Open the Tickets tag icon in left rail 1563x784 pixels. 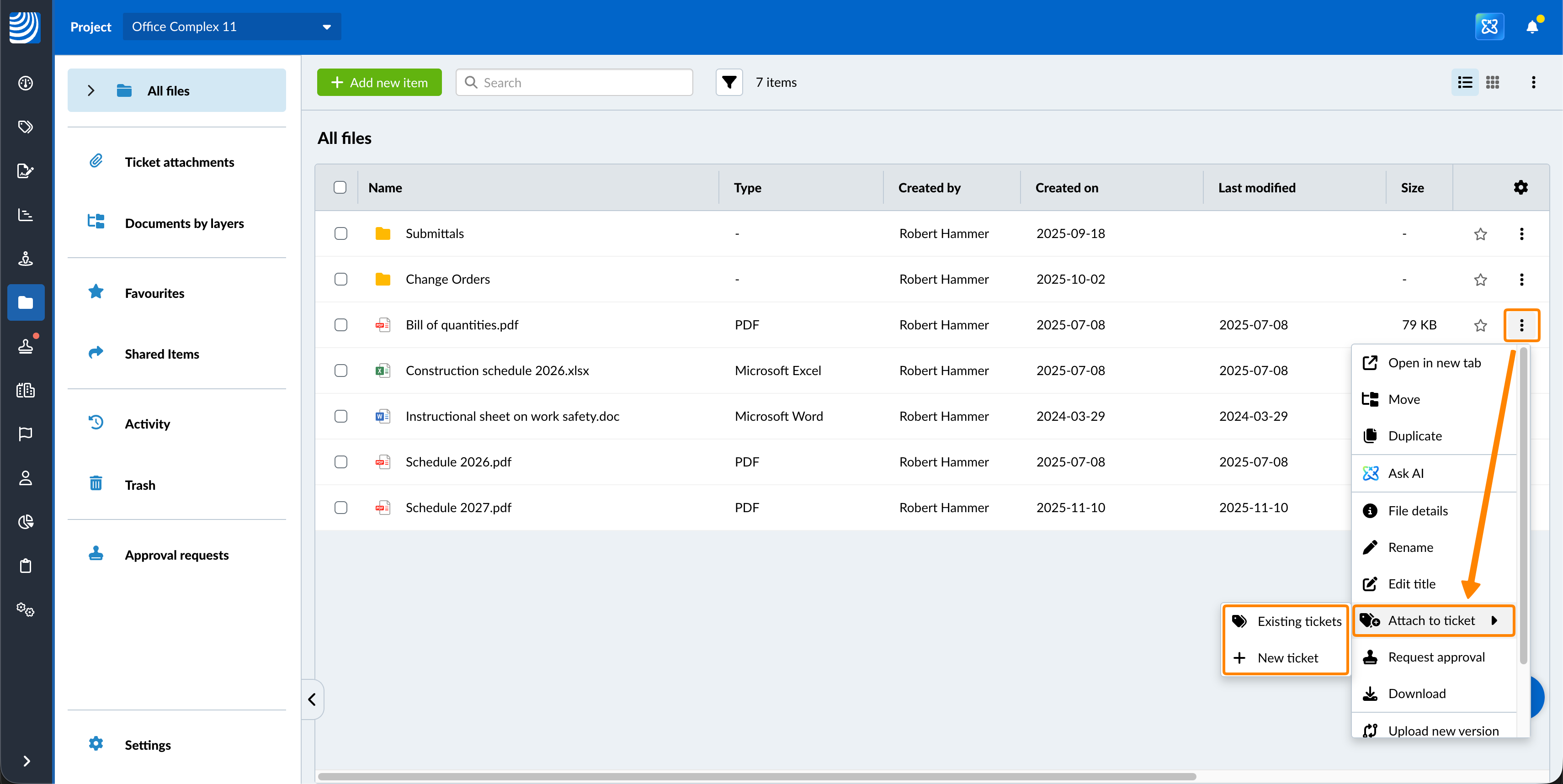click(x=26, y=127)
